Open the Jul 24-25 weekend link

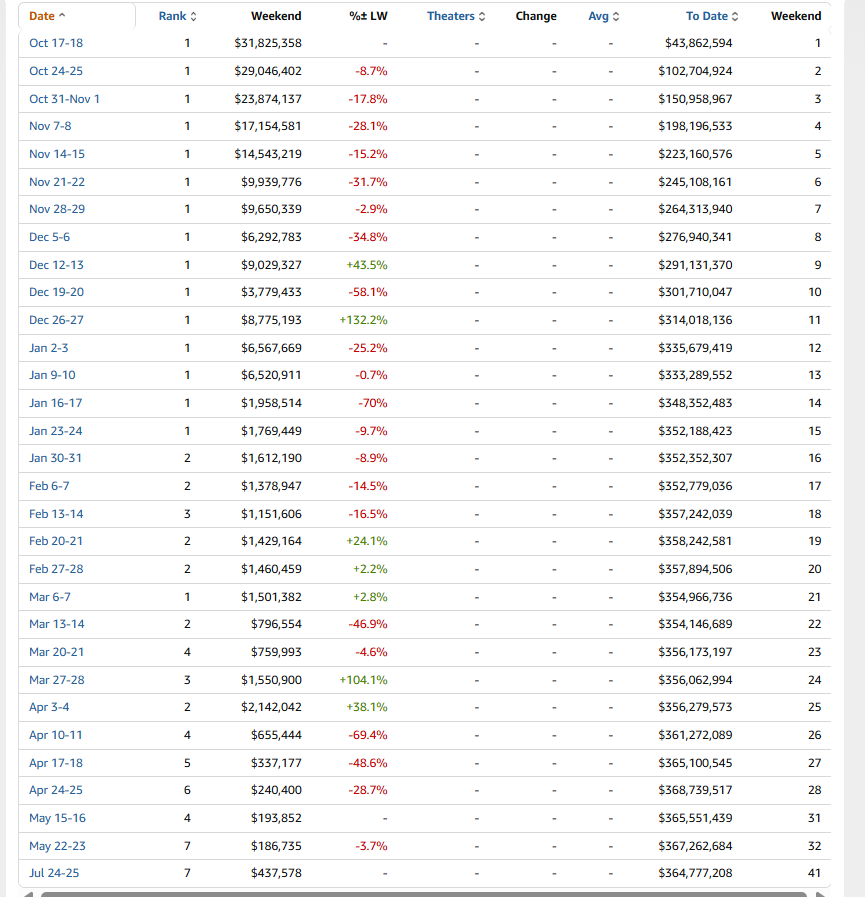click(54, 872)
